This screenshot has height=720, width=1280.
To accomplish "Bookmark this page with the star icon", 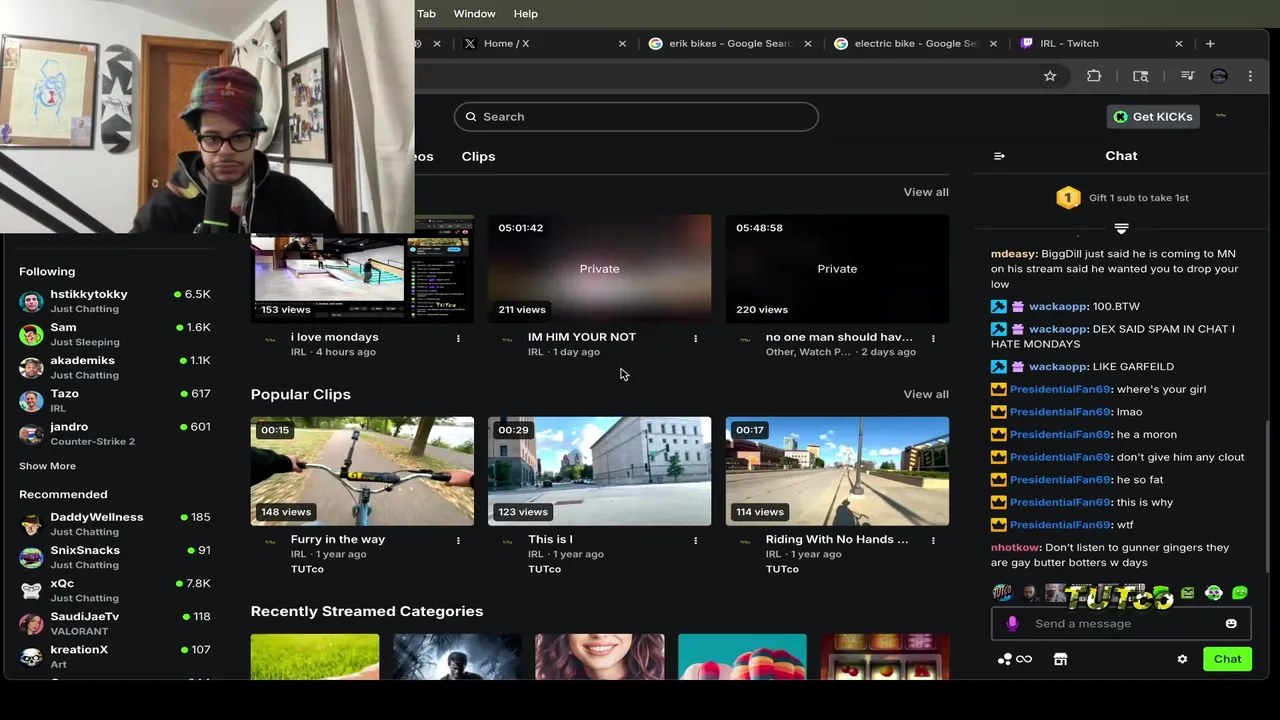I will click(x=1050, y=76).
